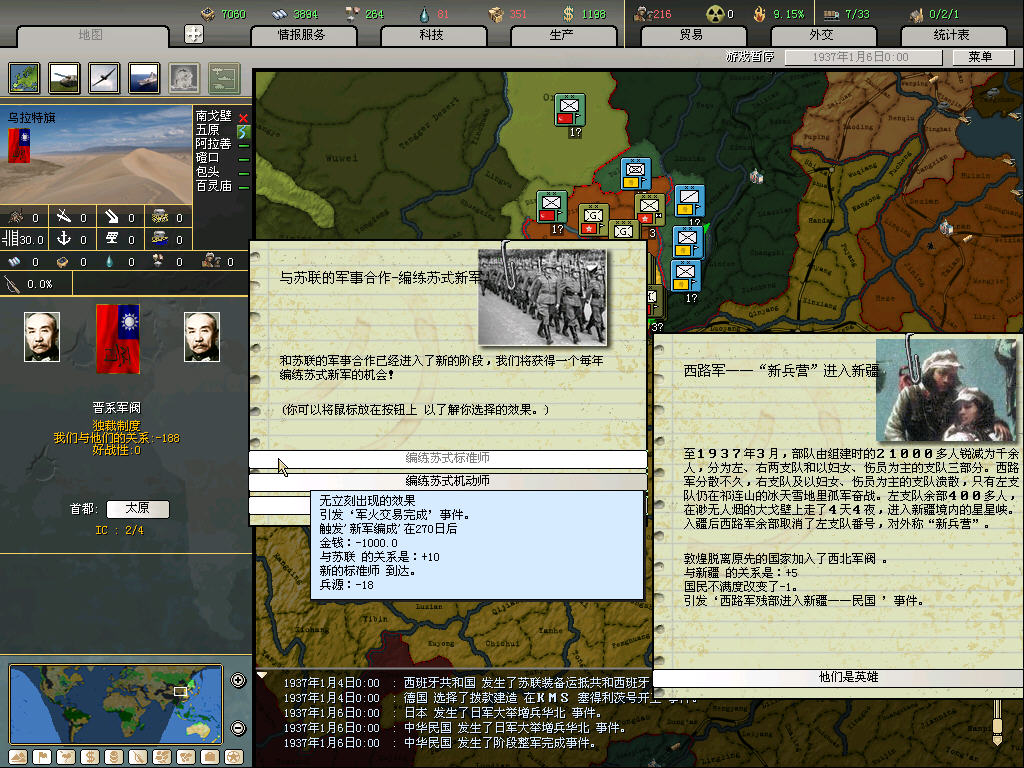The width and height of the screenshot is (1024, 768).
Task: Open the 科技 tab
Action: tap(431, 35)
